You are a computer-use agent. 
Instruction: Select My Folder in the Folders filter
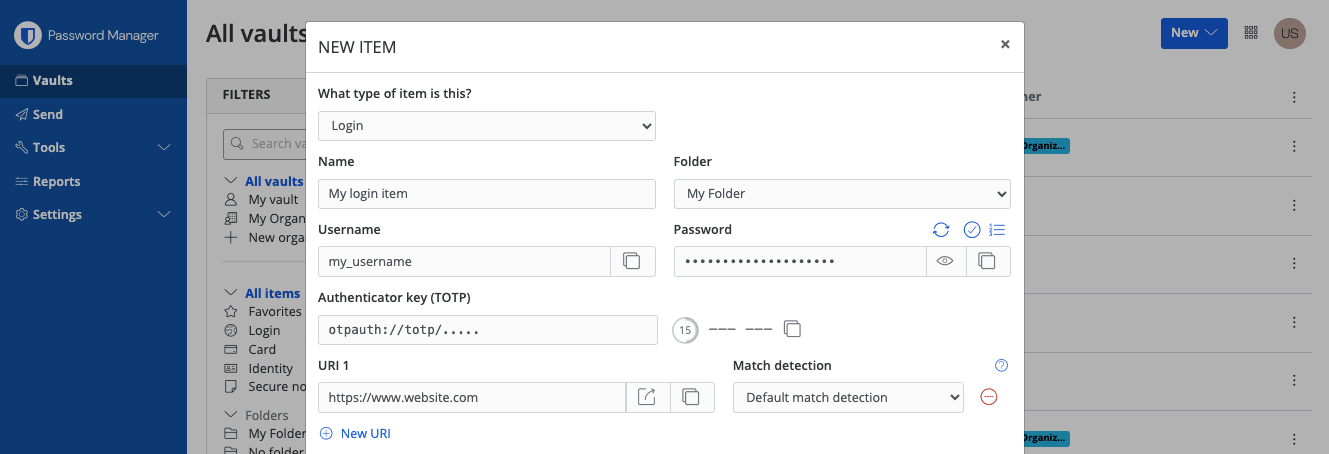point(277,434)
